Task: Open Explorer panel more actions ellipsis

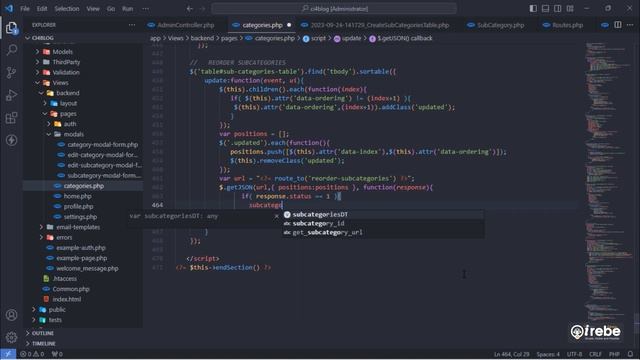Action: pyautogui.click(x=132, y=25)
